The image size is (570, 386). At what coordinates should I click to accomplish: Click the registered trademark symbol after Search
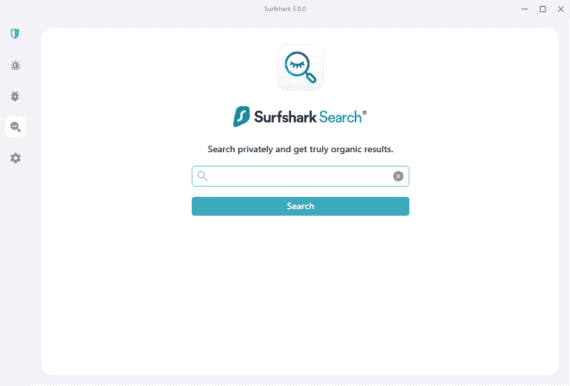pos(365,113)
